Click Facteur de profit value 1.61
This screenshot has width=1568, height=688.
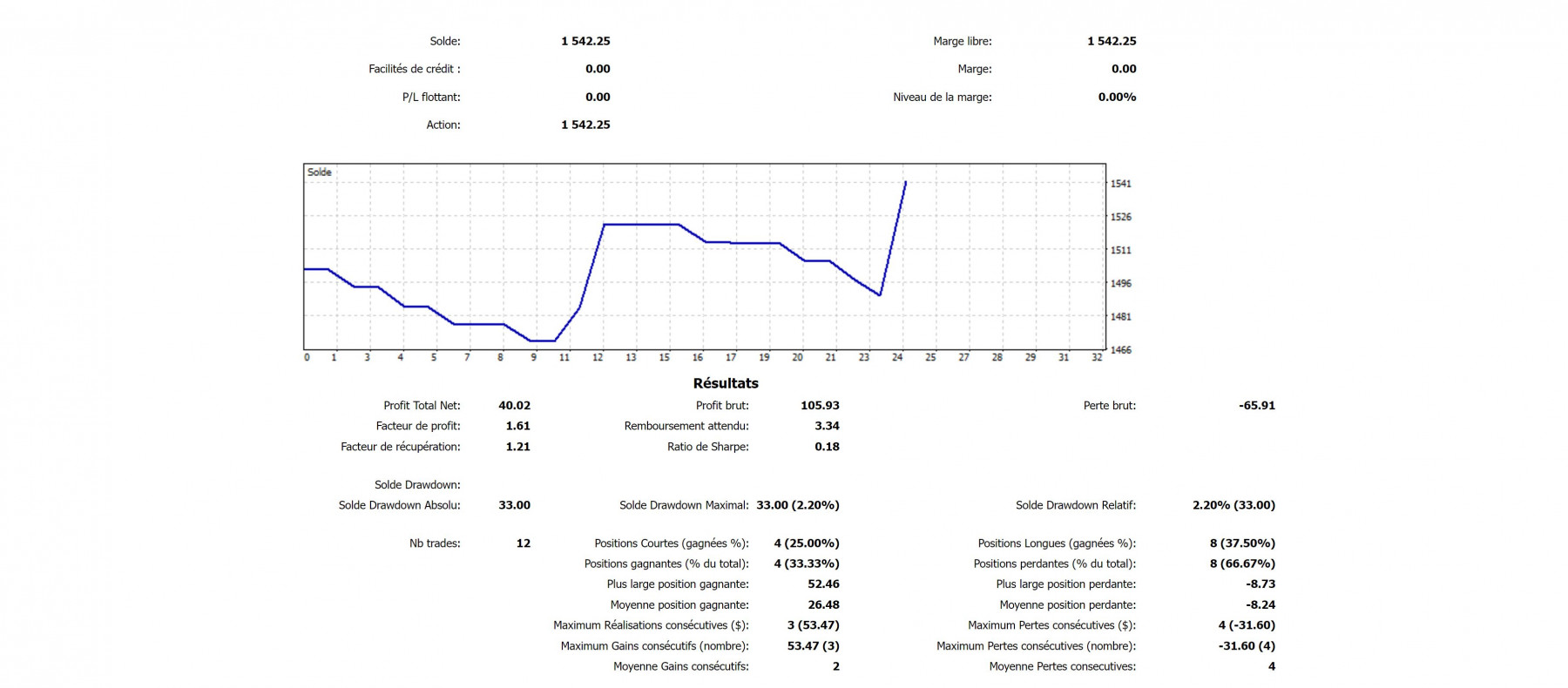tap(517, 426)
